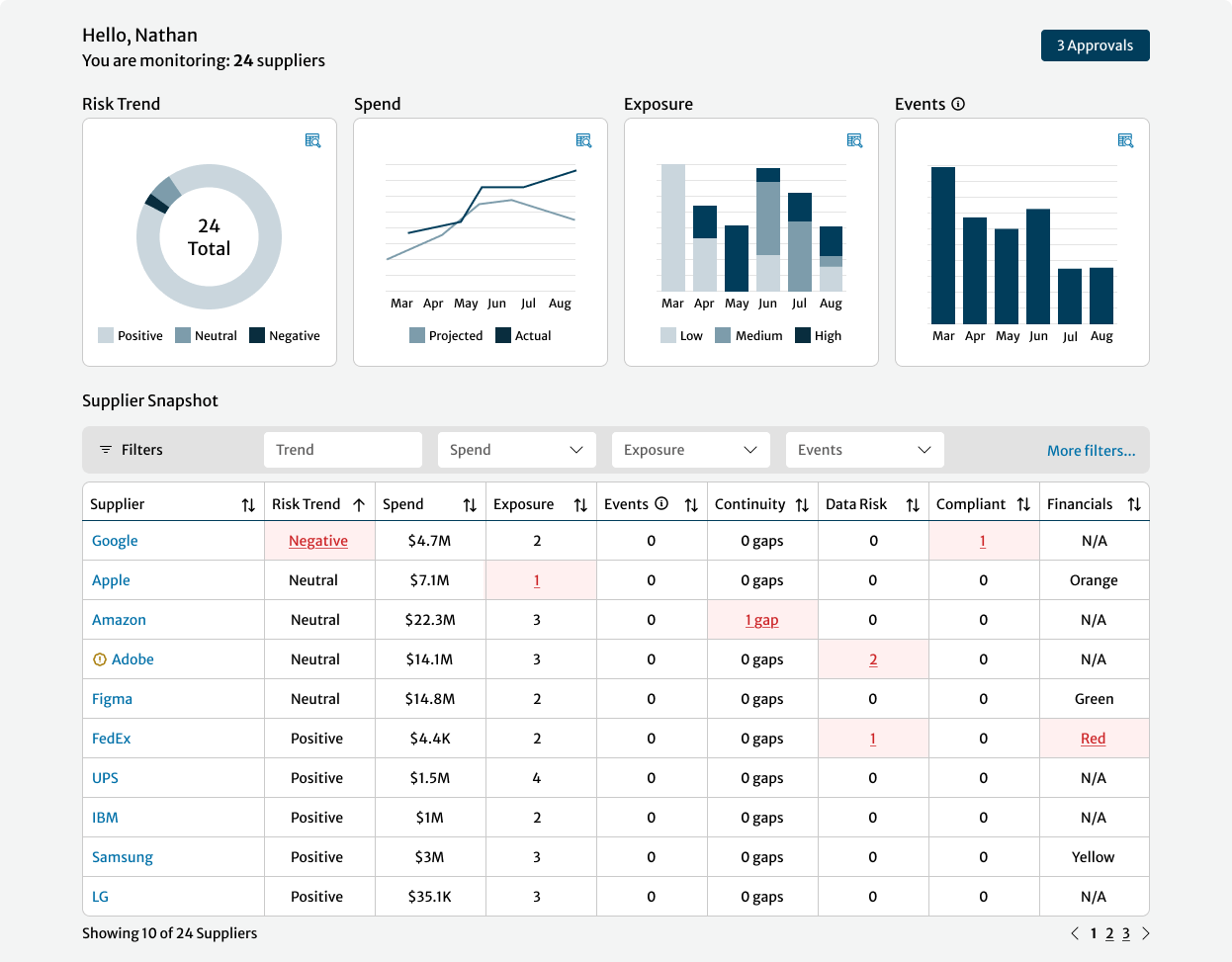Click the 3 Approvals button
The image size is (1232, 962).
[x=1096, y=44]
